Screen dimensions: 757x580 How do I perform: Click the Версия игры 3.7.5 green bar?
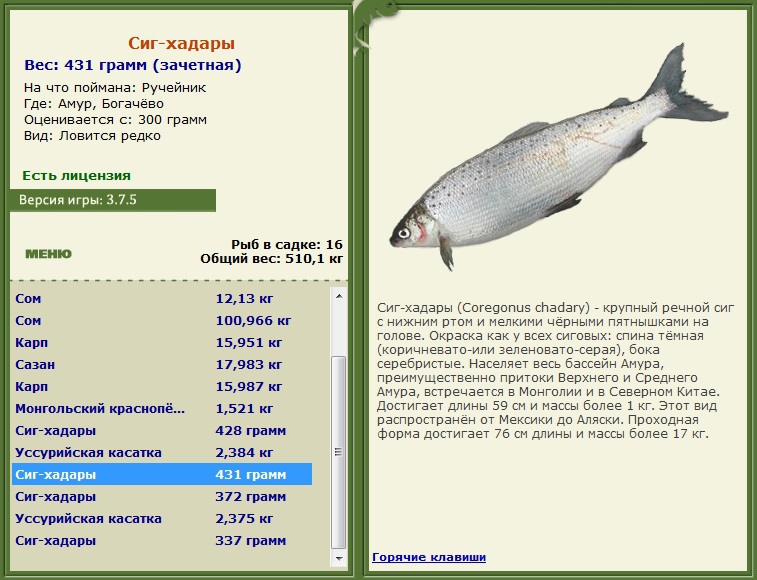(112, 200)
